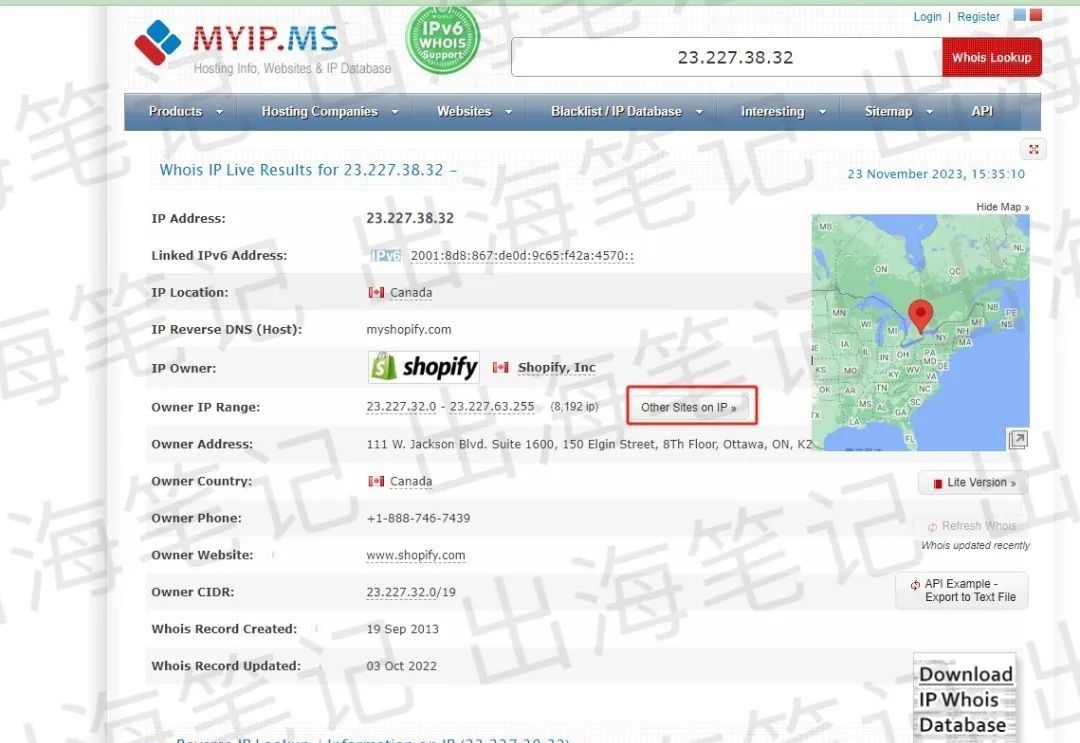The width and height of the screenshot is (1080, 743).
Task: Click the Hide Map link
Action: [x=1002, y=207]
